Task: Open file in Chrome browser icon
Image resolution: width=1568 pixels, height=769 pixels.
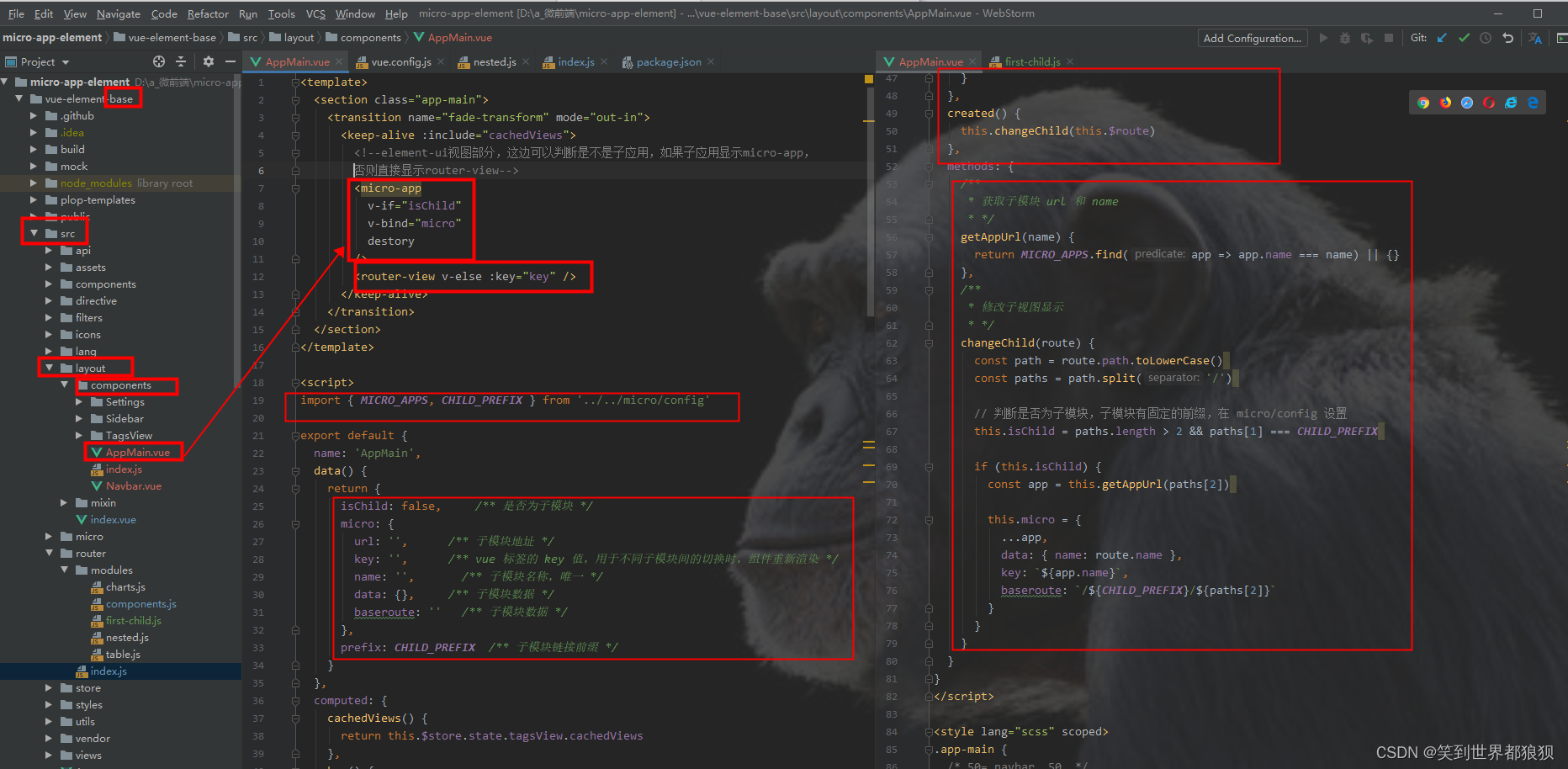Action: pos(1423,103)
